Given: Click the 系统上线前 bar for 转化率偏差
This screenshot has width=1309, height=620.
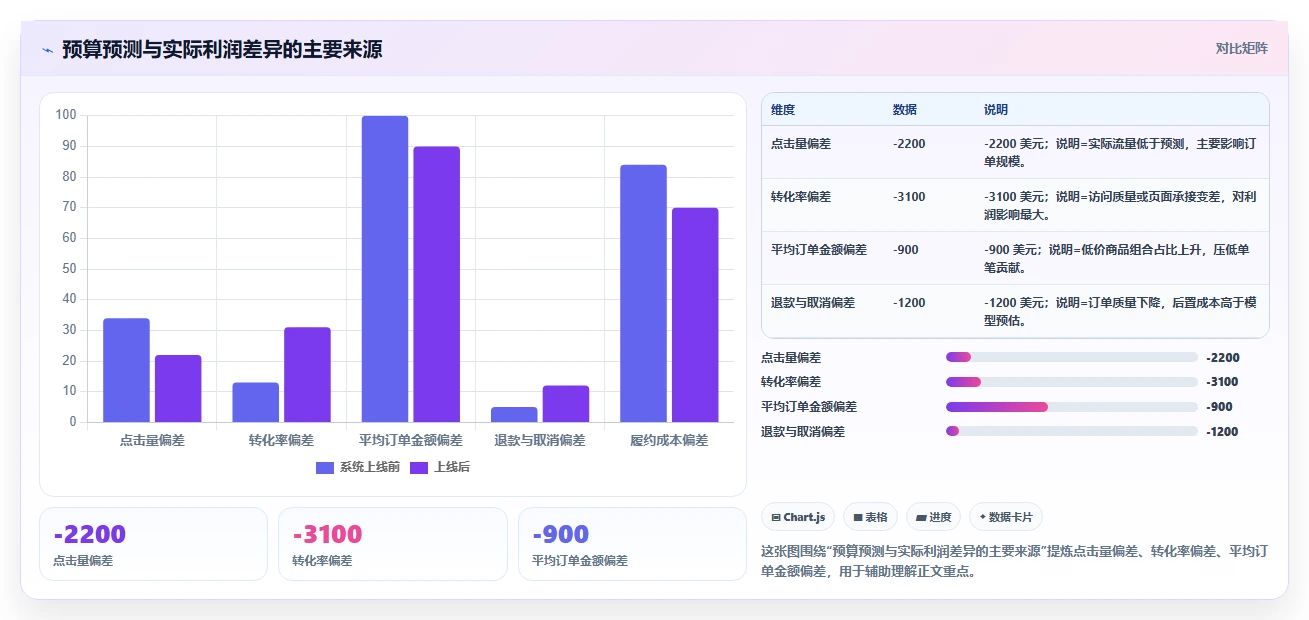Looking at the screenshot, I should click(256, 402).
